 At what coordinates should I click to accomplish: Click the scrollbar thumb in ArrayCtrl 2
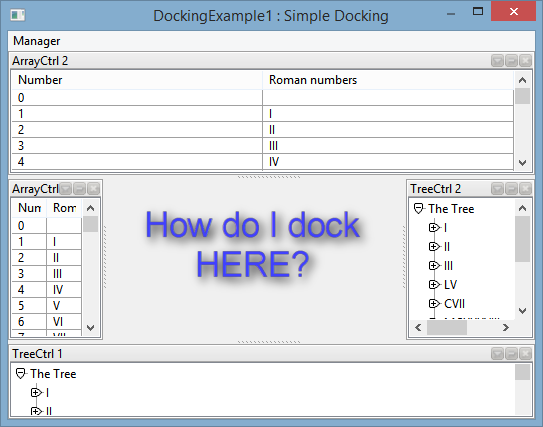tap(523, 96)
